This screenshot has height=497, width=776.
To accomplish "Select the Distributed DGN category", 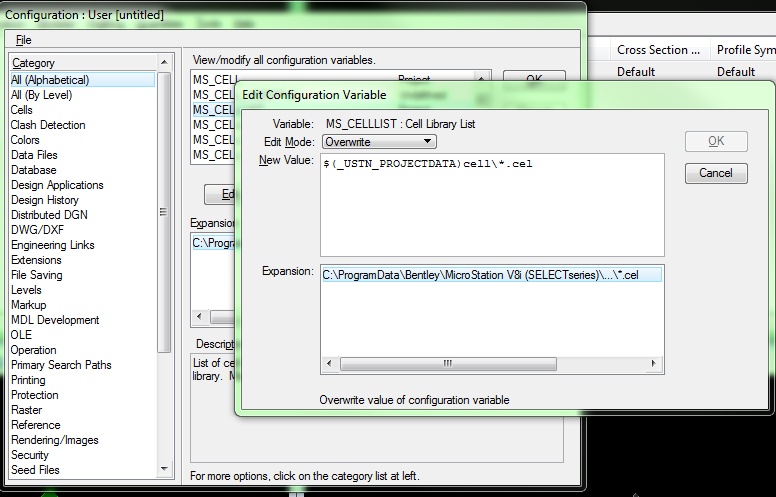I will (x=49, y=215).
